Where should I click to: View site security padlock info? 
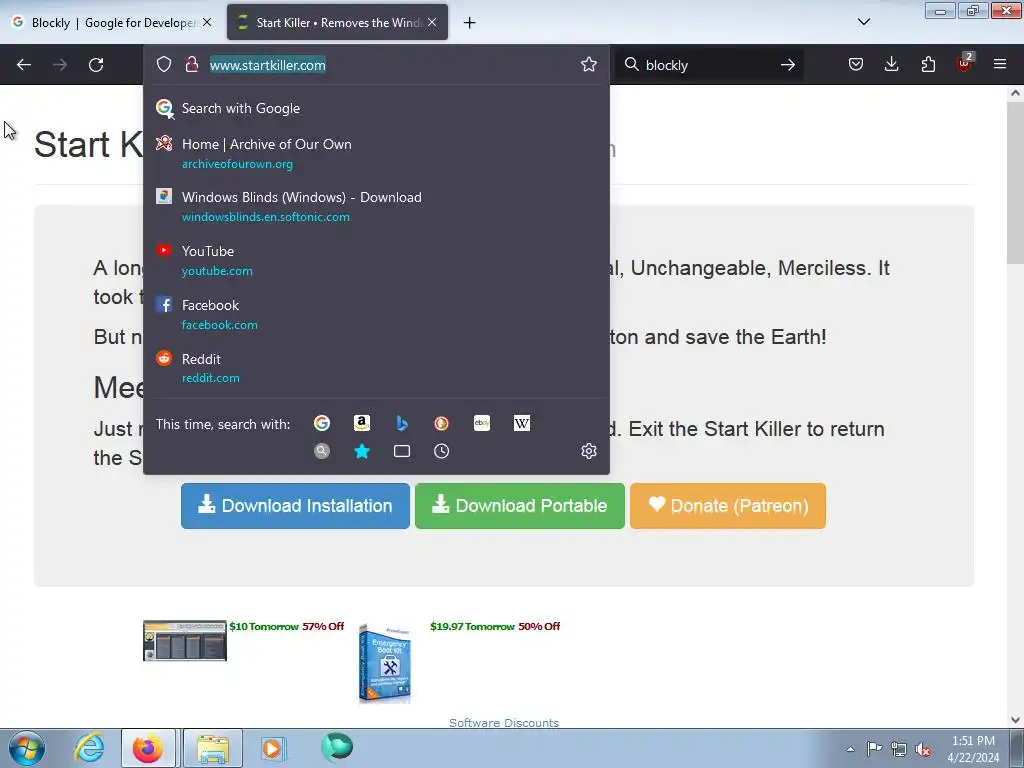tap(191, 64)
